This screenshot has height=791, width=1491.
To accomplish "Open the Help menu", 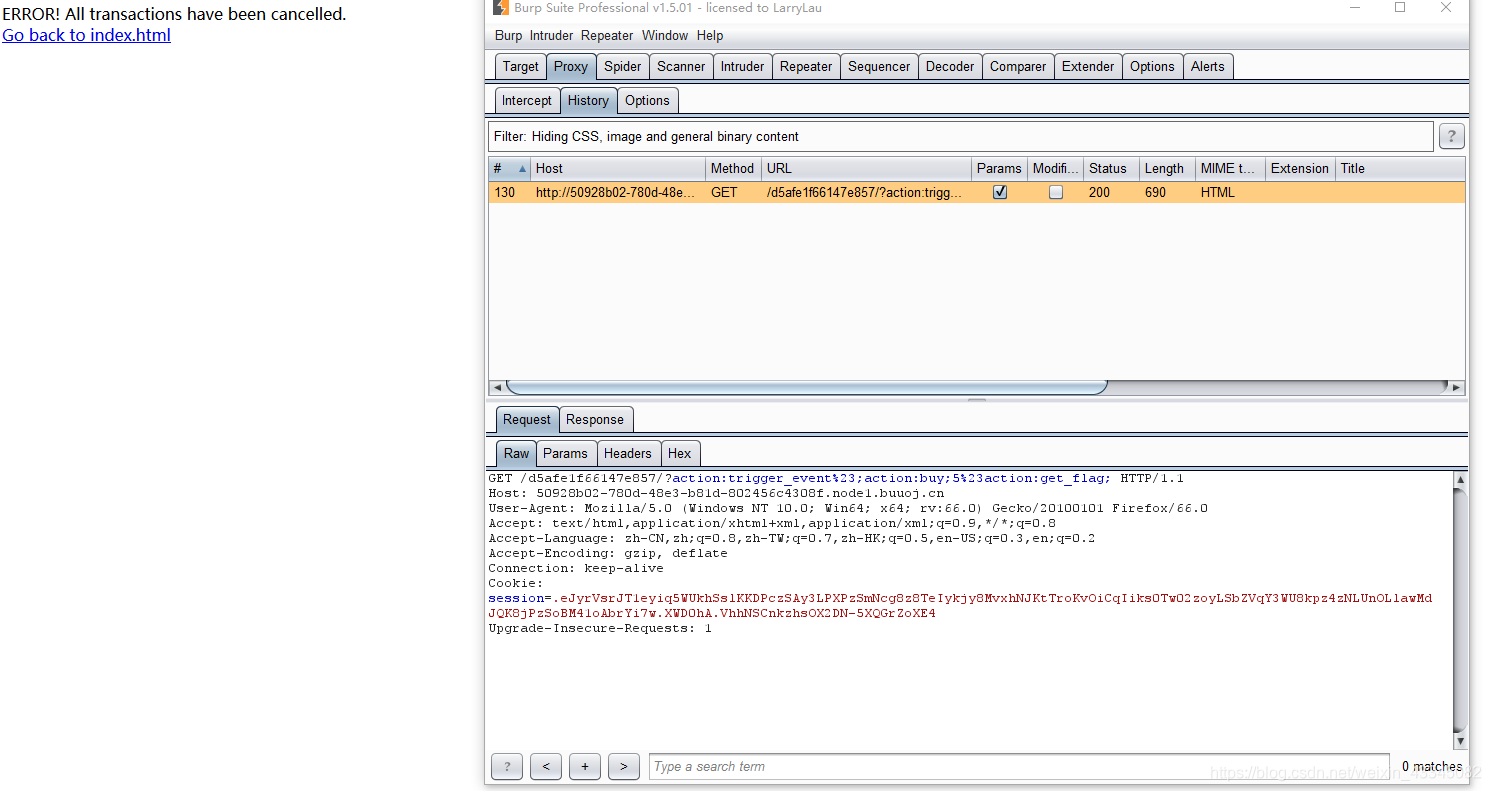I will [x=710, y=36].
